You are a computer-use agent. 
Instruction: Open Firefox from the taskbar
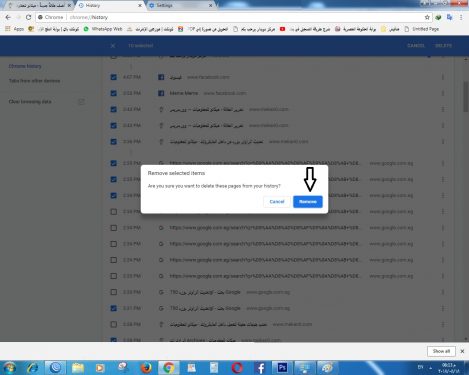pos(146,368)
